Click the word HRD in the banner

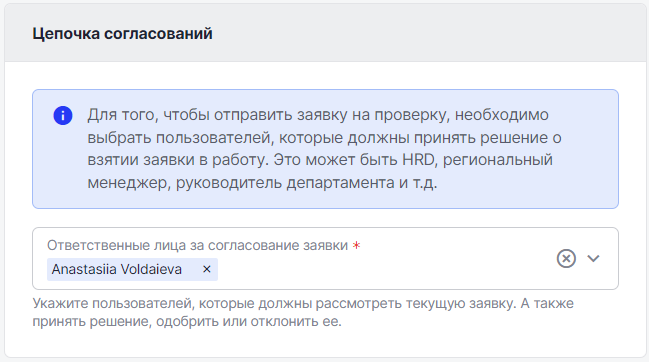click(x=418, y=160)
